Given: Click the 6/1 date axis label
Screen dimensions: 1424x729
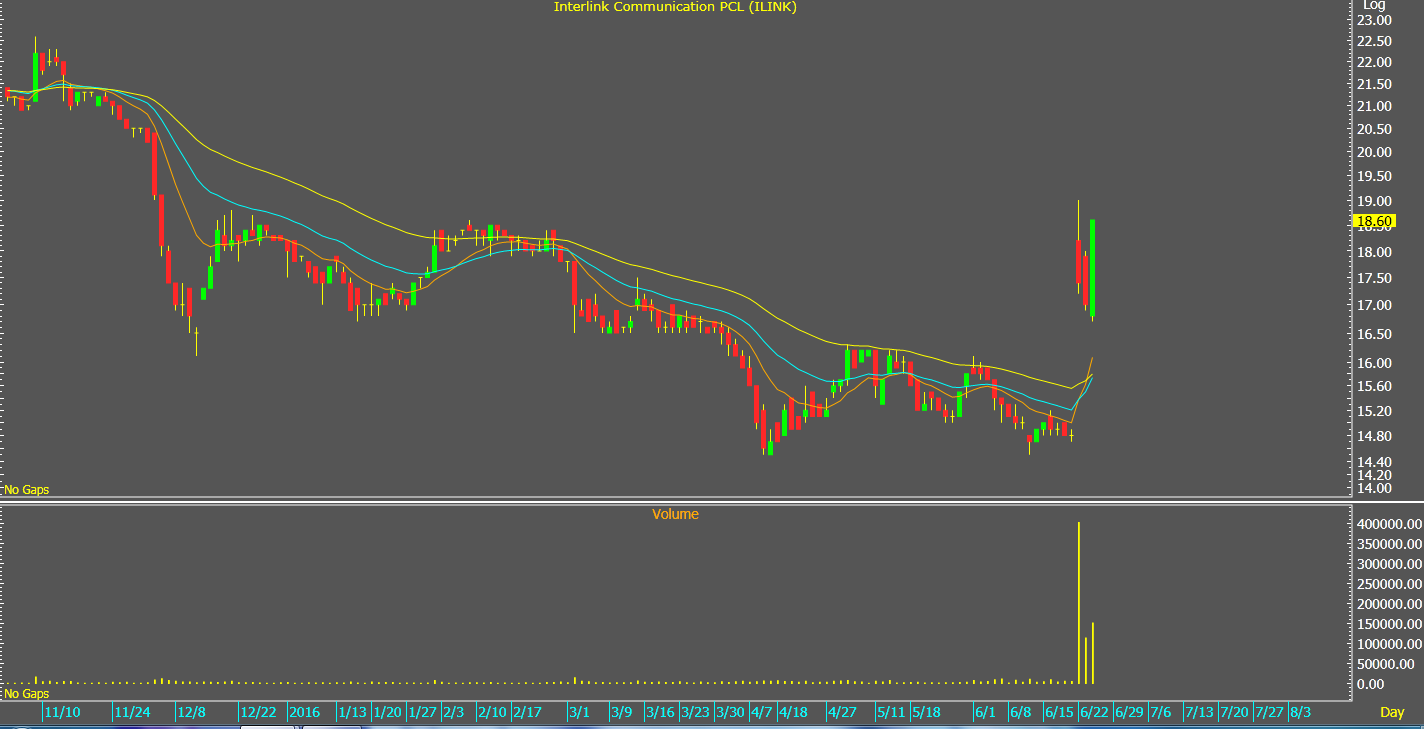Looking at the screenshot, I should 985,713.
